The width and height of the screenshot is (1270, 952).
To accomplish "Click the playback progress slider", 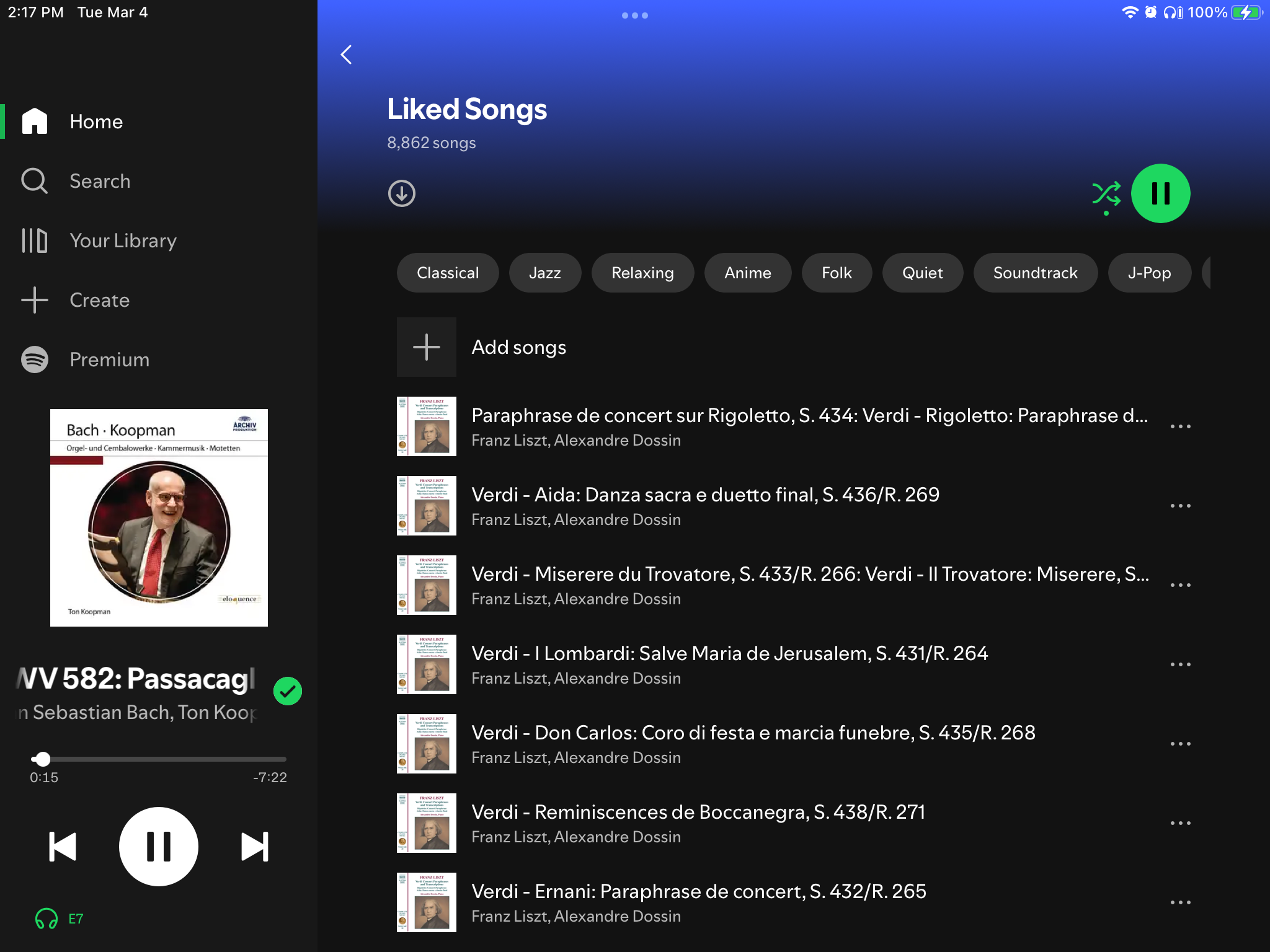I will click(x=159, y=759).
